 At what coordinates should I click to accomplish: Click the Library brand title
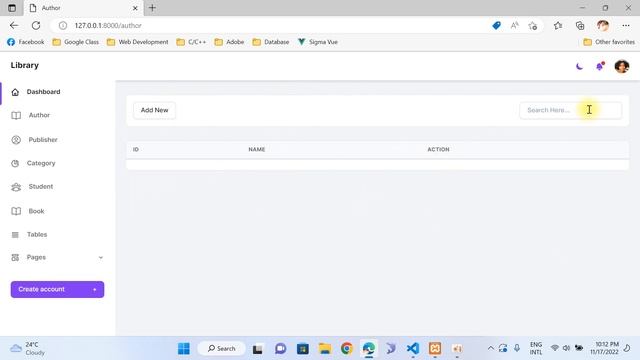coord(24,65)
